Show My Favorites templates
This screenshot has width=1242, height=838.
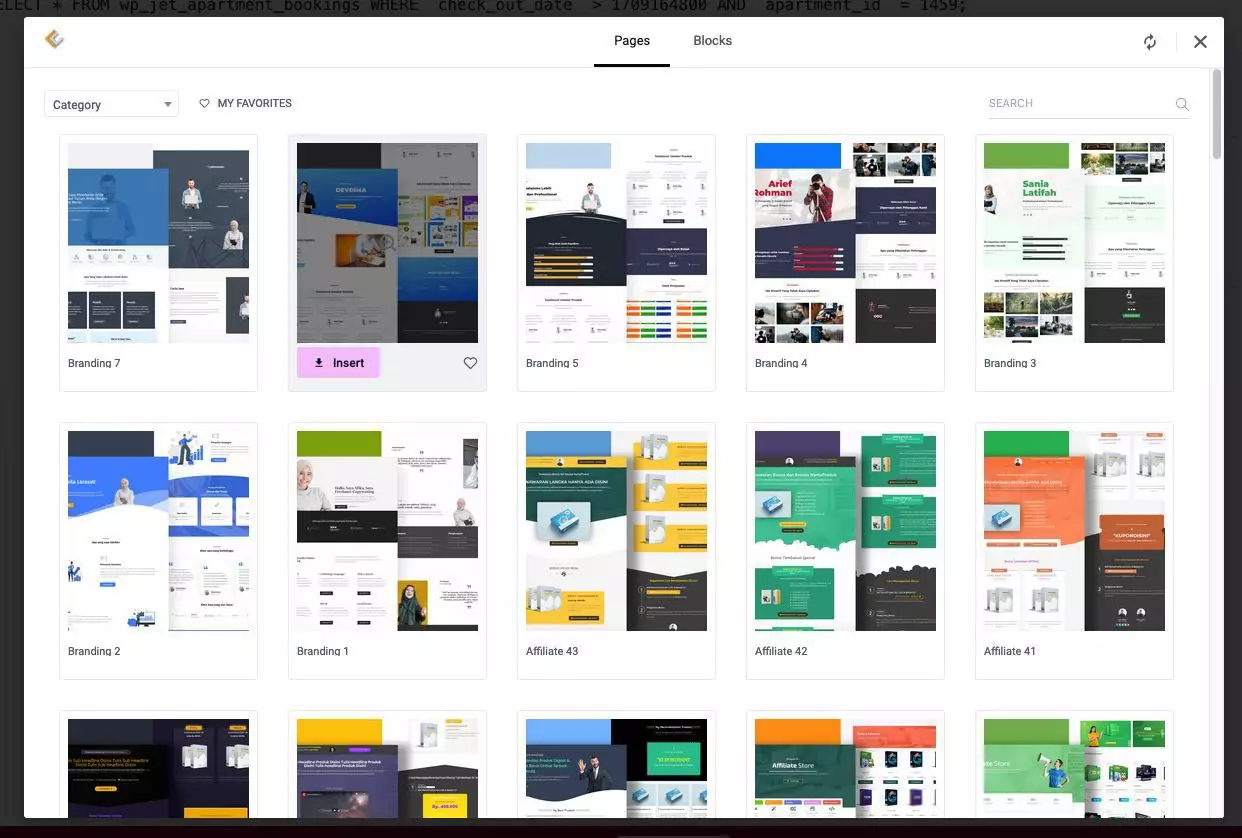(245, 103)
